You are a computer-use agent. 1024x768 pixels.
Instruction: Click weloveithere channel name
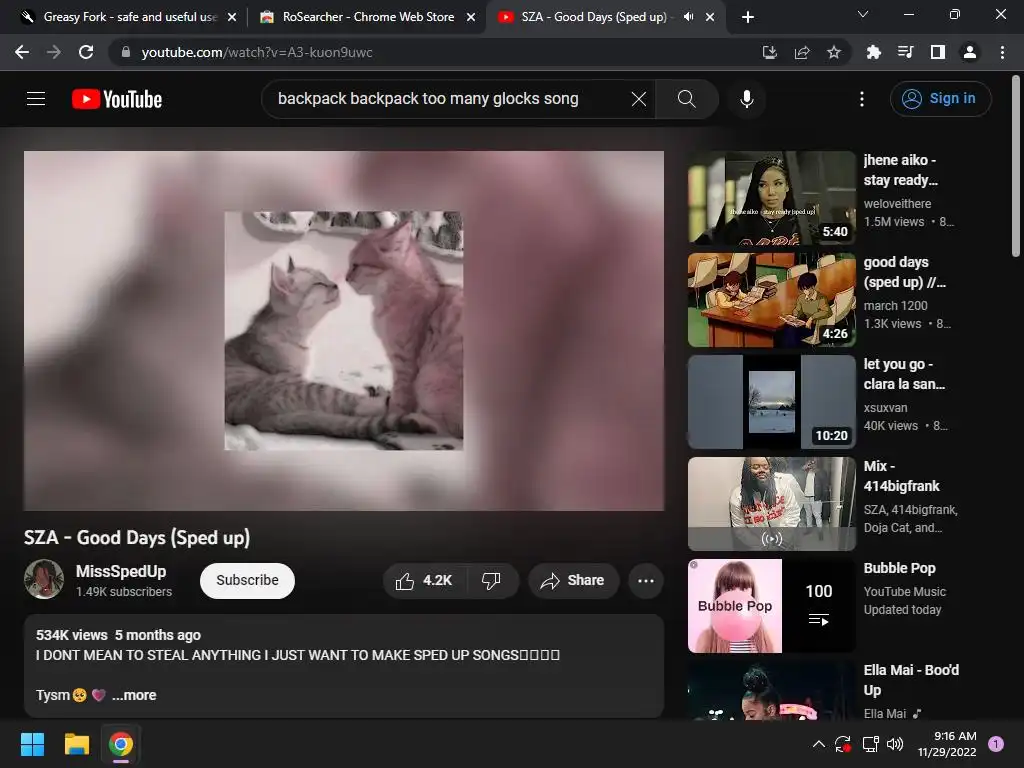[897, 204]
